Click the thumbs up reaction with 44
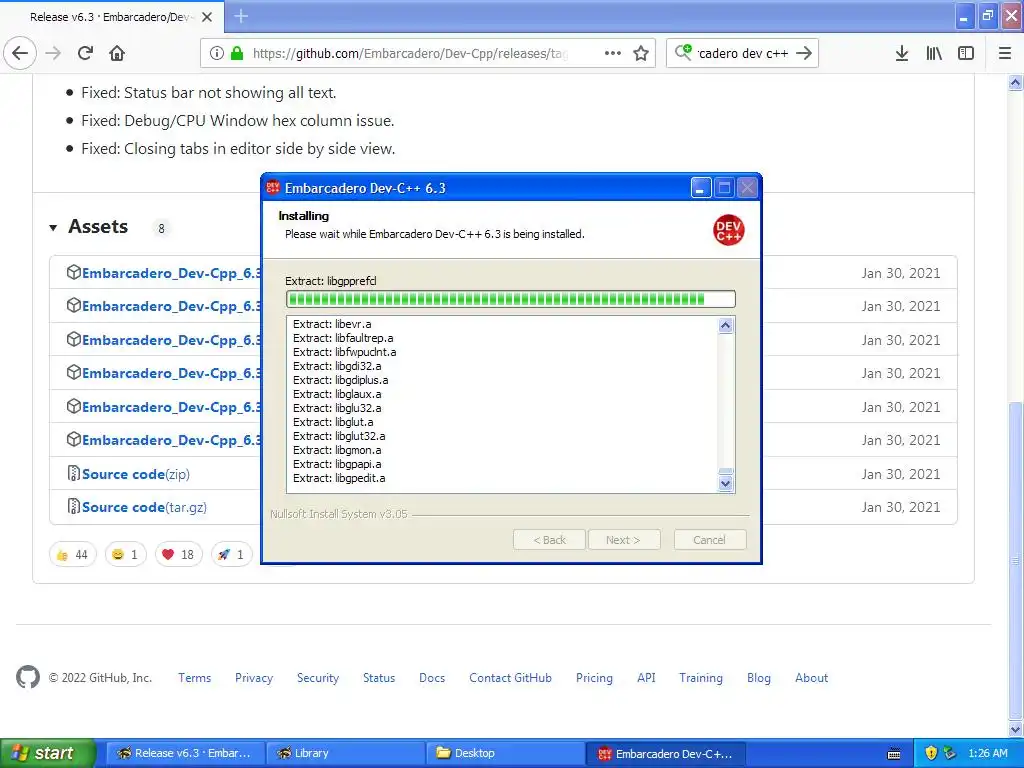 tap(72, 554)
